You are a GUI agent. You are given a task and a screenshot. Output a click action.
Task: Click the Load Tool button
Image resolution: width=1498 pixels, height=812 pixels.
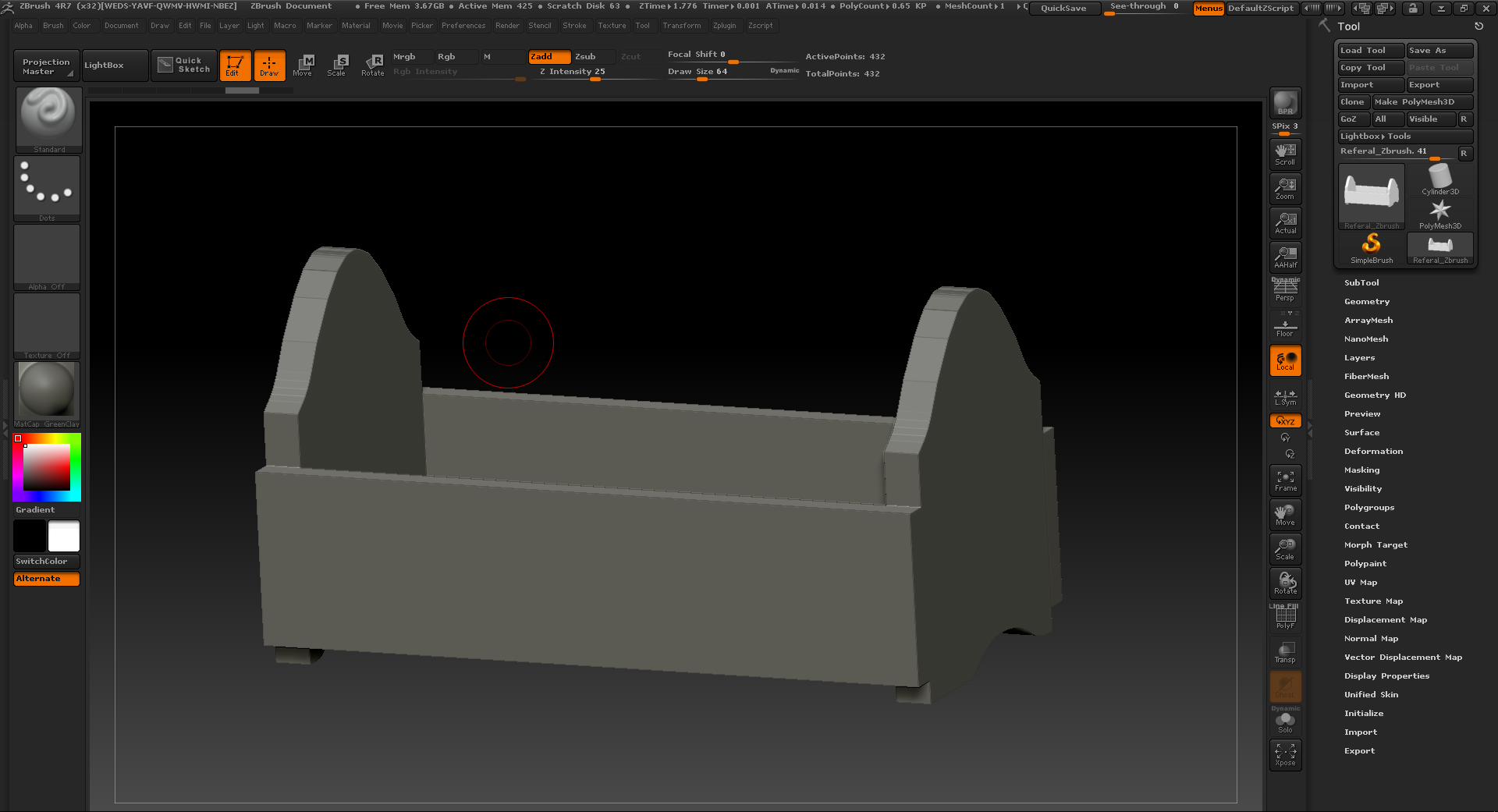(x=1369, y=51)
